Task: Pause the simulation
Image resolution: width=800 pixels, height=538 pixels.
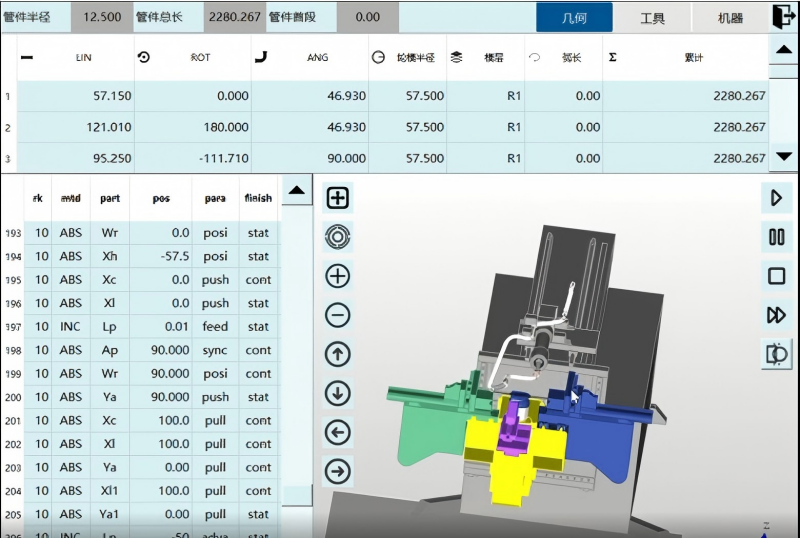Action: pos(776,237)
